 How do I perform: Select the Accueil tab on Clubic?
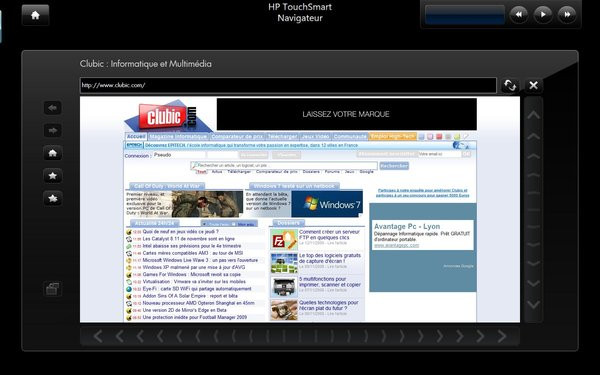coord(136,136)
